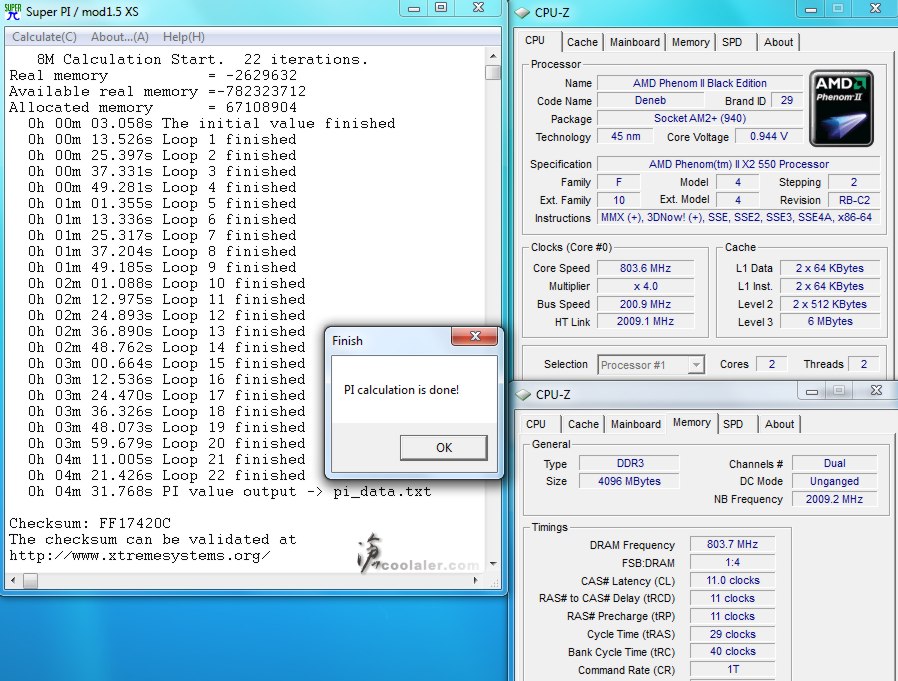Click the Channels # value Dual
Screen dimensions: 898x681
pos(834,463)
